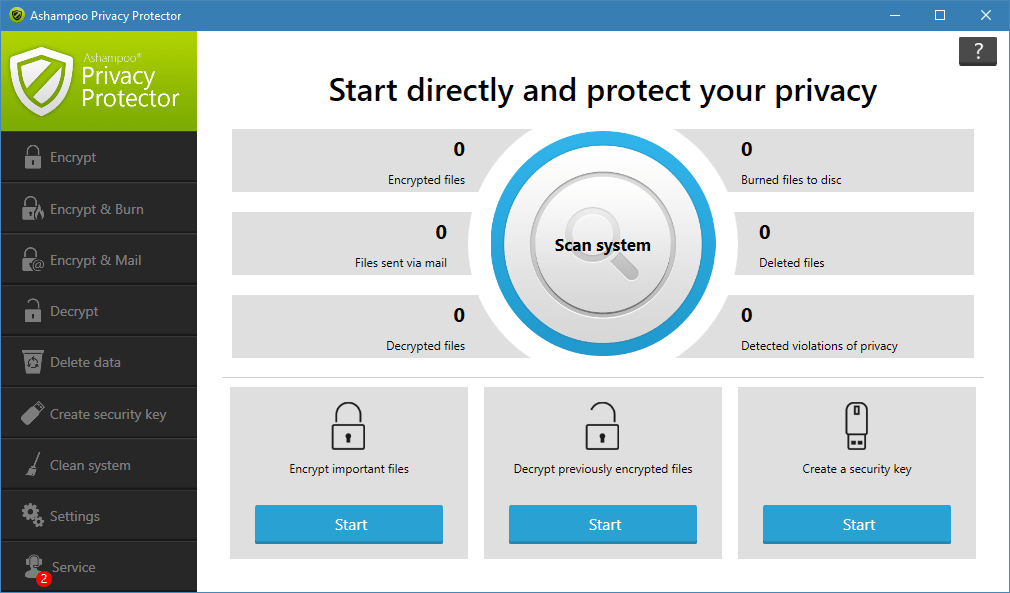Start decrypting previously encrypted files

coord(602,524)
